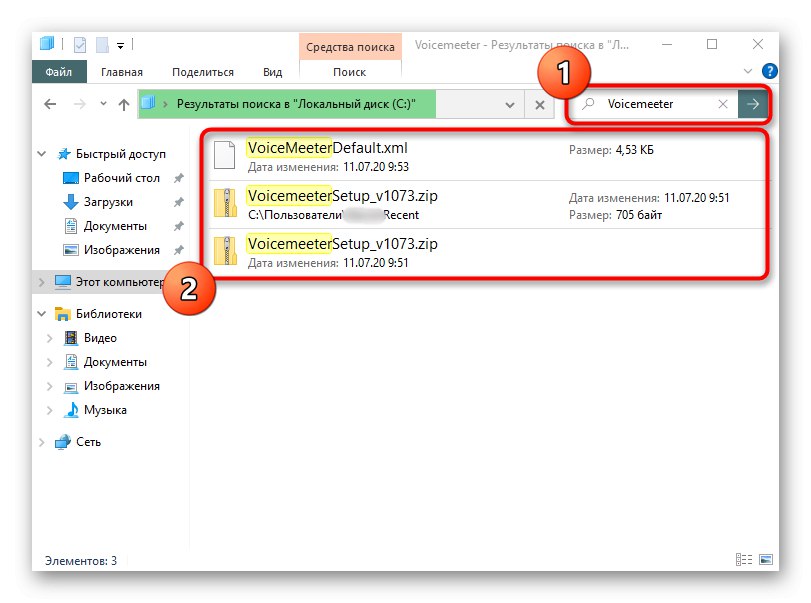The width and height of the screenshot is (811, 603).
Task: Expand the Этот компьютер tree node
Action: (x=42, y=282)
